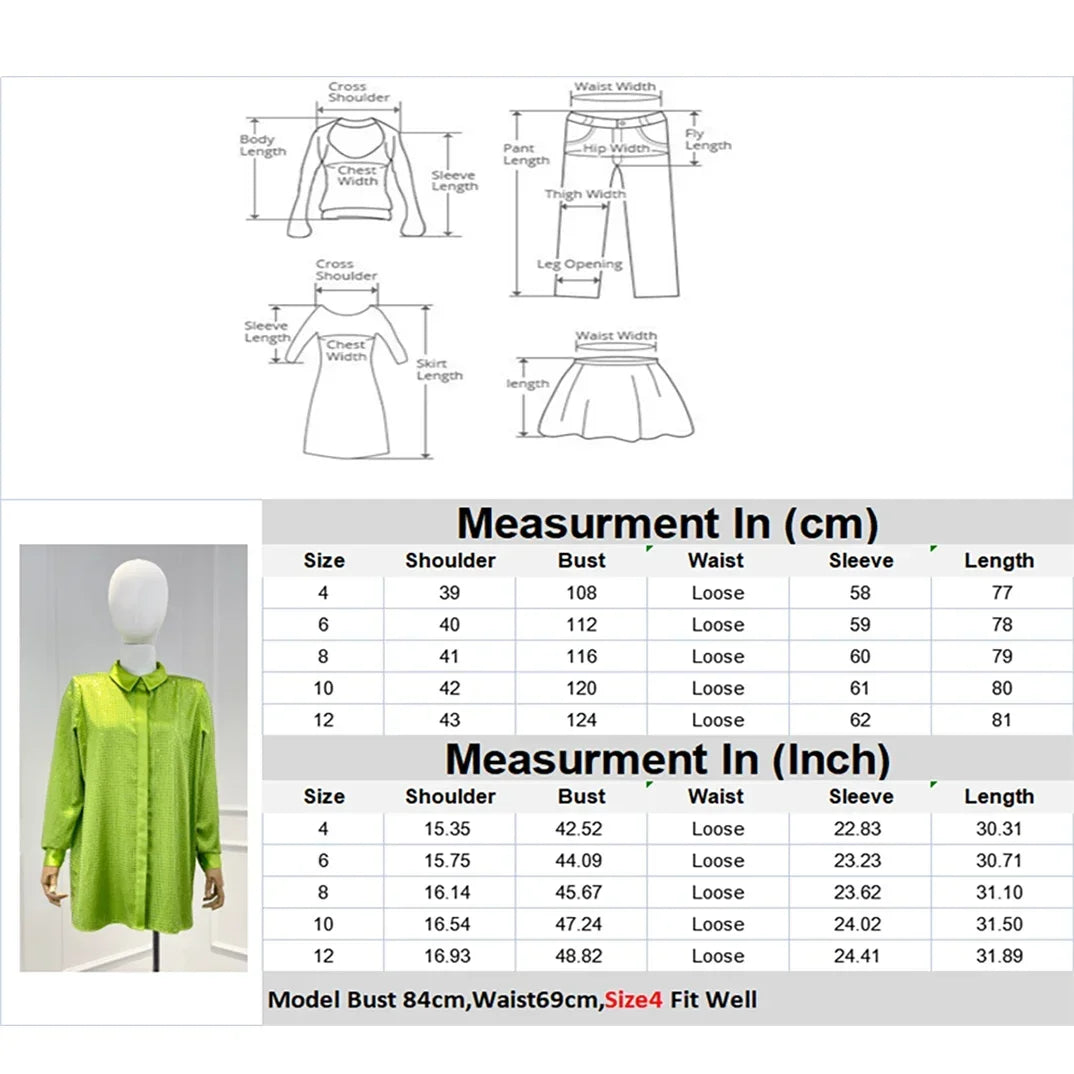The height and width of the screenshot is (1074, 1074).
Task: Select the Loose value in the size 8 cm row
Action: coord(716,656)
